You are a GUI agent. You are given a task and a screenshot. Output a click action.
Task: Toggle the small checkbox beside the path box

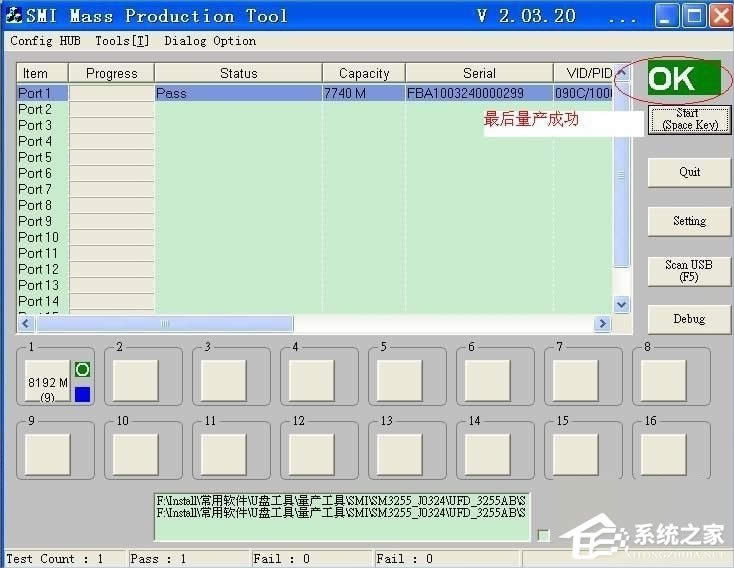pos(543,535)
